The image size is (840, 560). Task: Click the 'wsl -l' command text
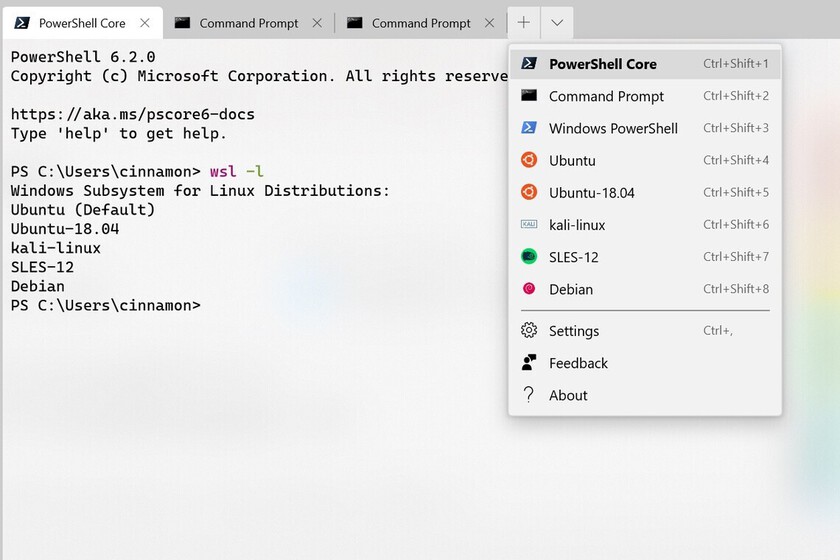pyautogui.click(x=236, y=171)
